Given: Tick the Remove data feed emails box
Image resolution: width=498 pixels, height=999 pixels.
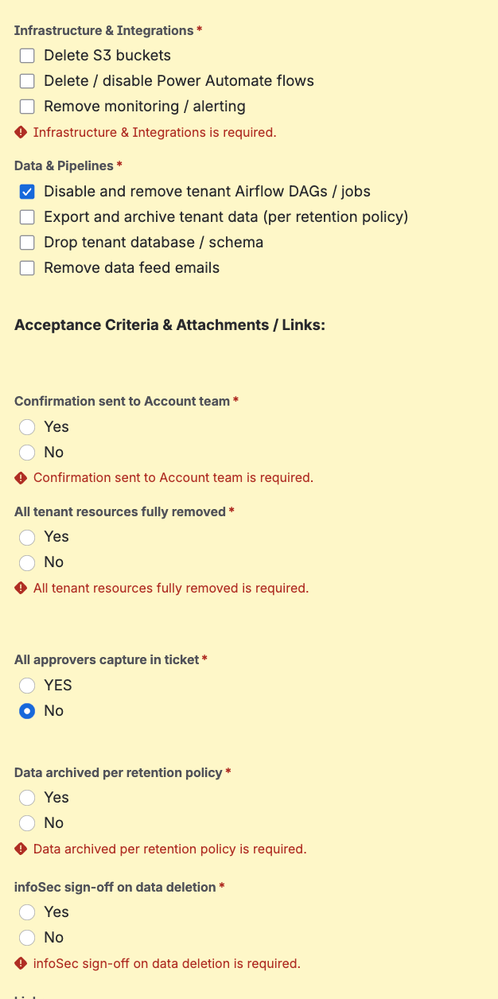Looking at the screenshot, I should point(27,268).
